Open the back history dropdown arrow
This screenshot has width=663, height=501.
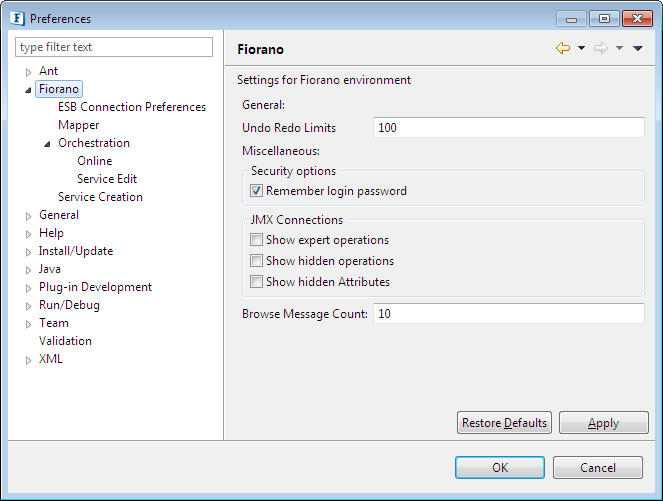(581, 48)
